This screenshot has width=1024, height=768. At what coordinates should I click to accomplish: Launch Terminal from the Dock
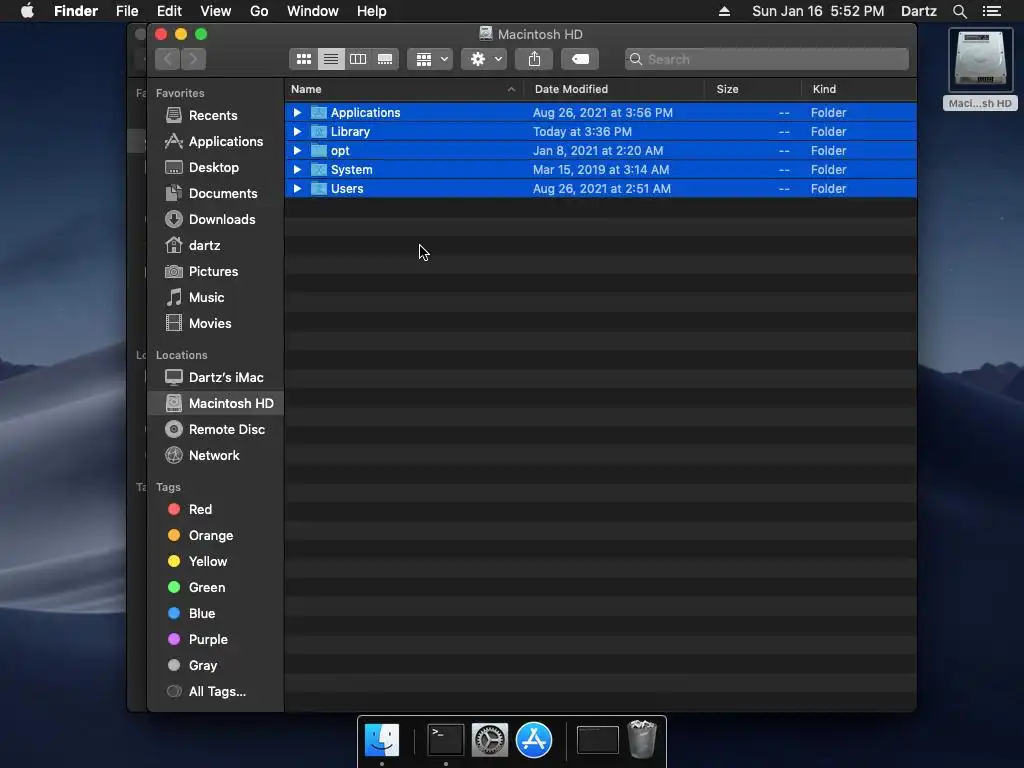(445, 740)
